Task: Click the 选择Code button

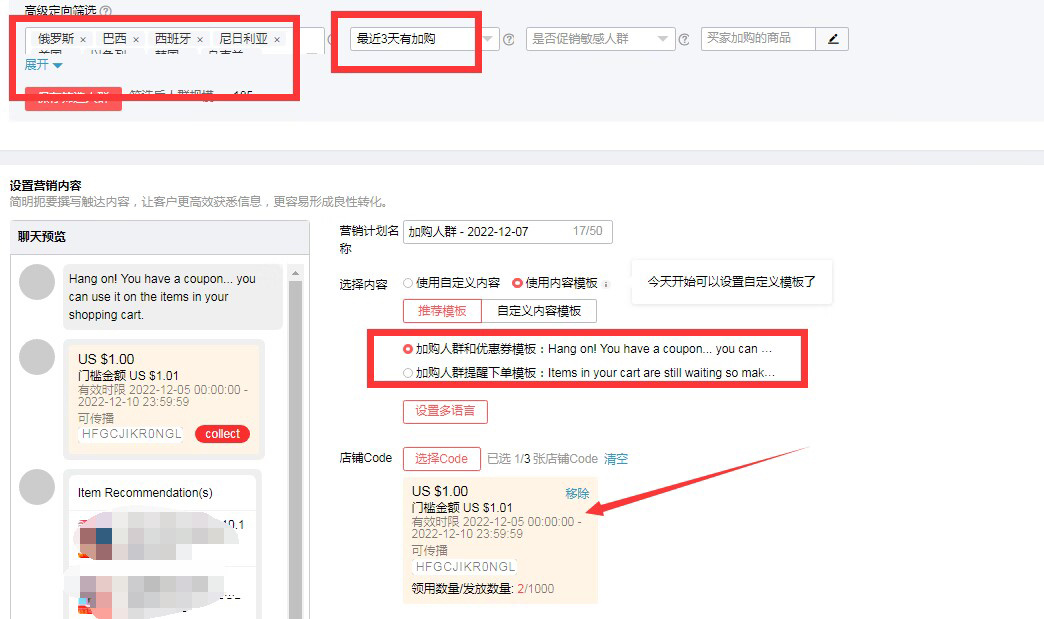Action: tap(441, 459)
